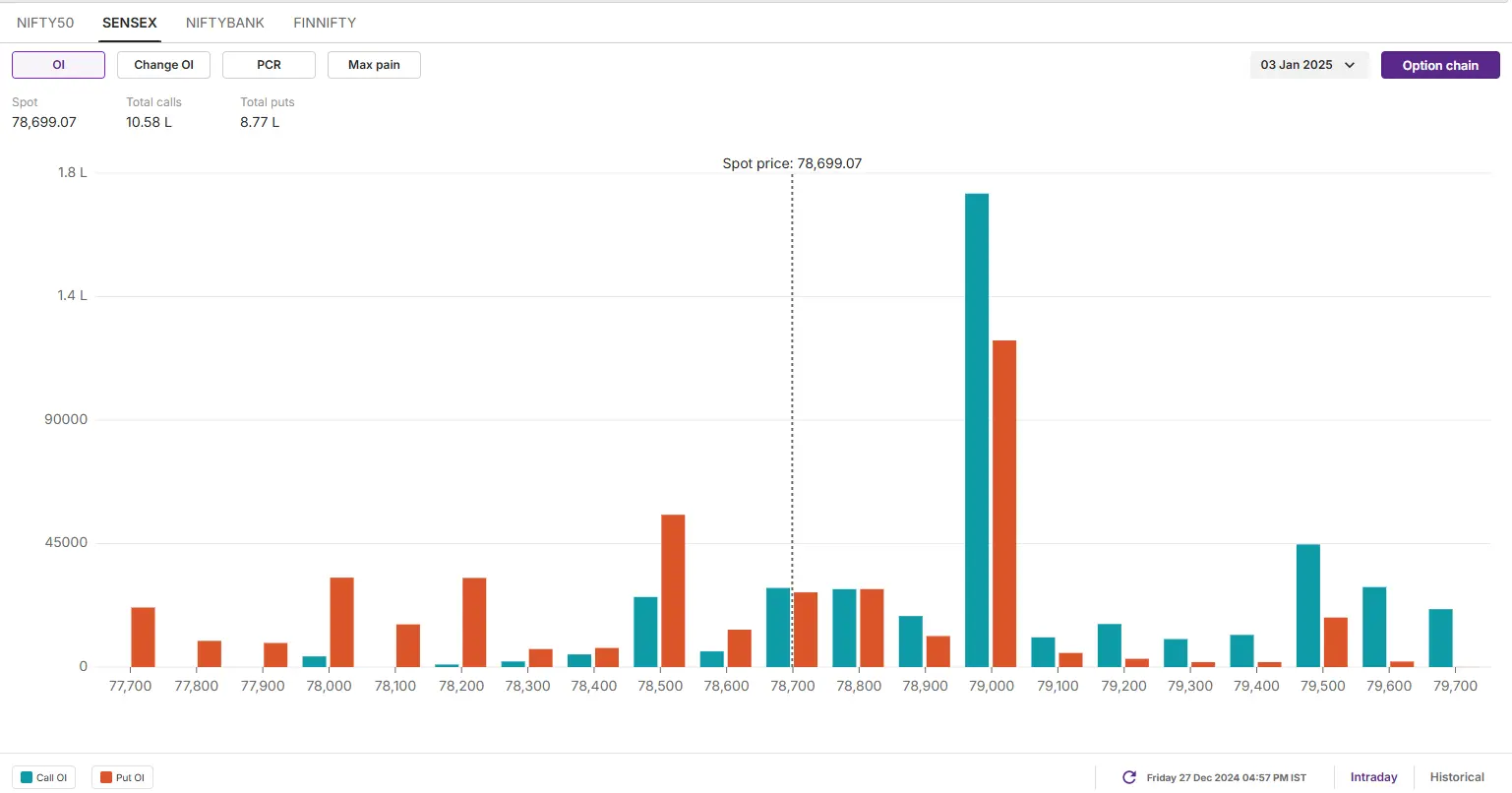This screenshot has height=793, width=1512.
Task: Click the 90000 y-axis label
Action: point(66,419)
